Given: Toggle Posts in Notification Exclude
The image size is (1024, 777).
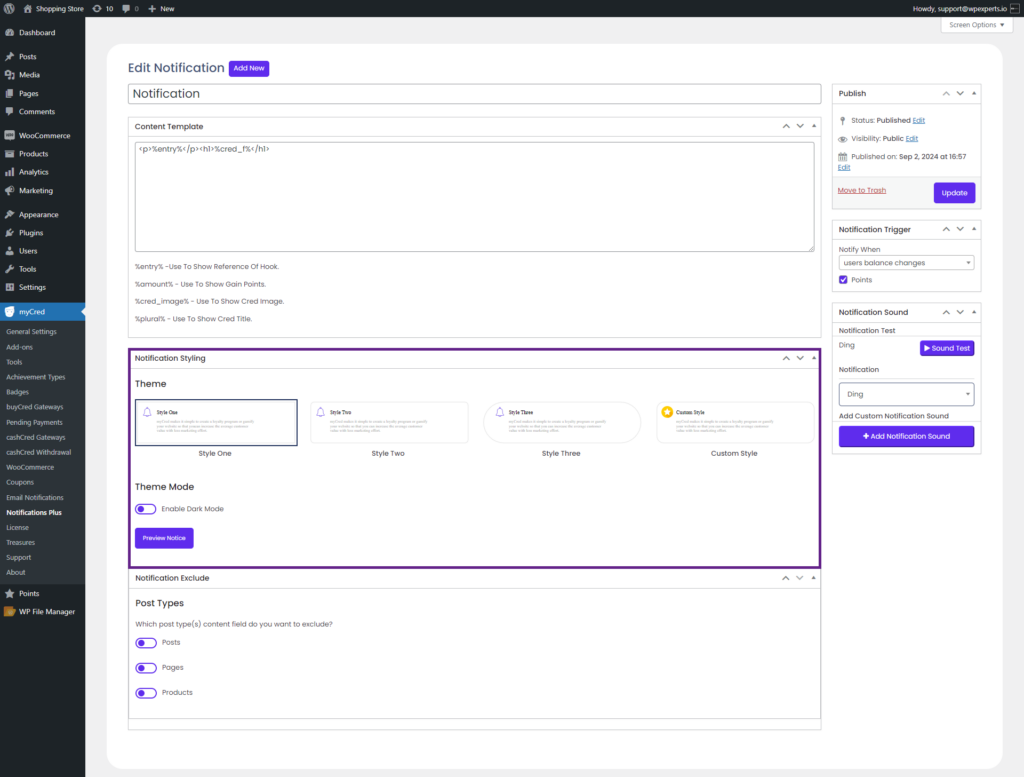Looking at the screenshot, I should click(145, 642).
